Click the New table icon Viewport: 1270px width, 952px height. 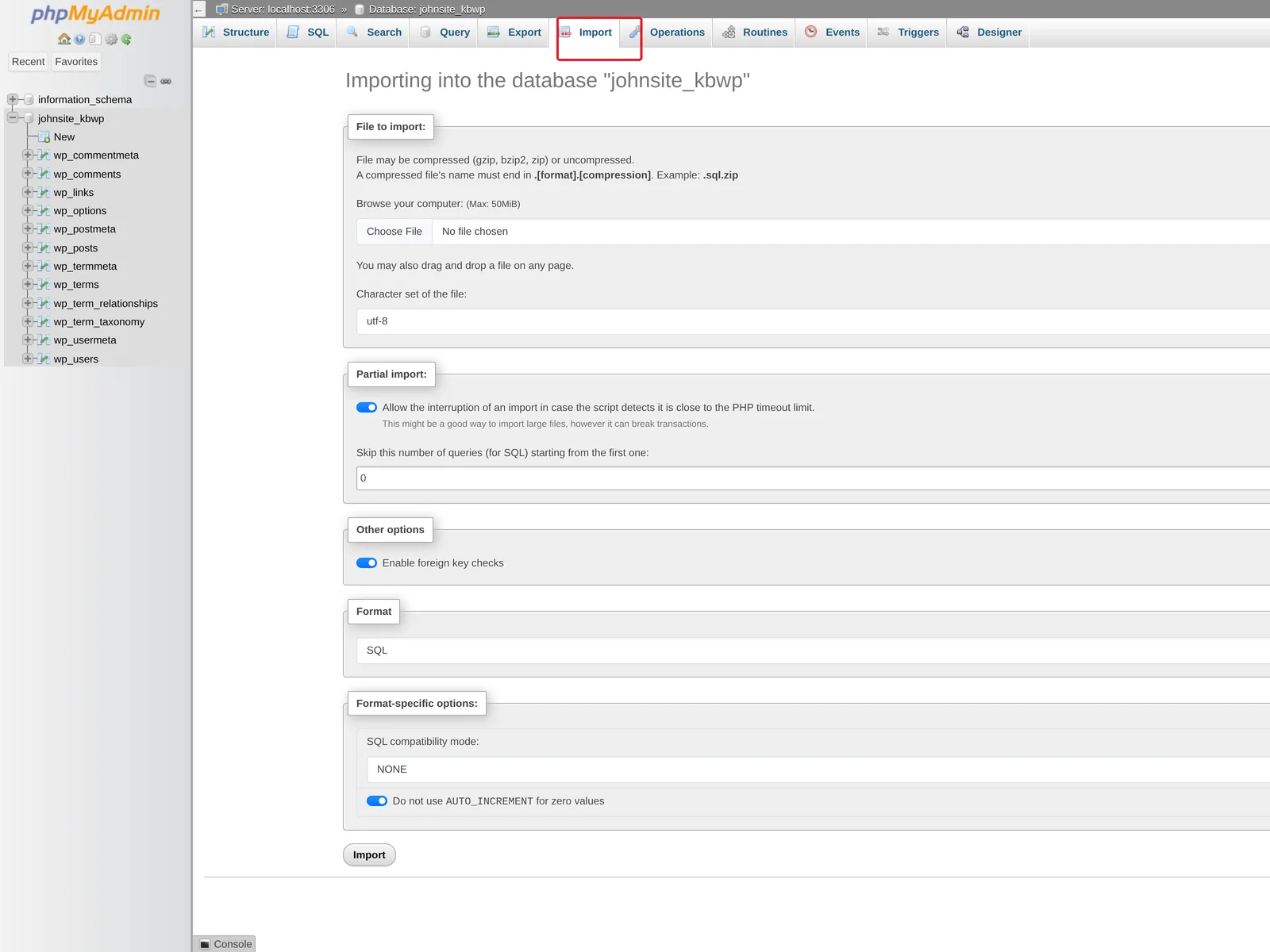pyautogui.click(x=44, y=137)
